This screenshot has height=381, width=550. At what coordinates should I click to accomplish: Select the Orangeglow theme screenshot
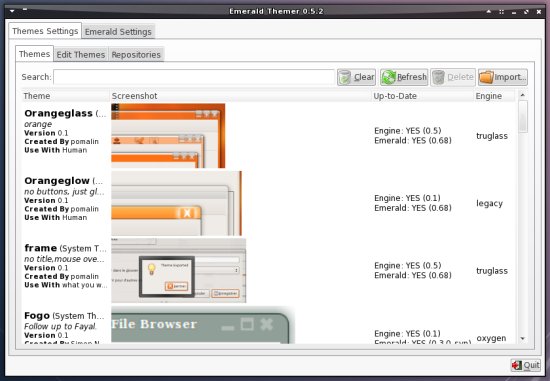tap(176, 203)
